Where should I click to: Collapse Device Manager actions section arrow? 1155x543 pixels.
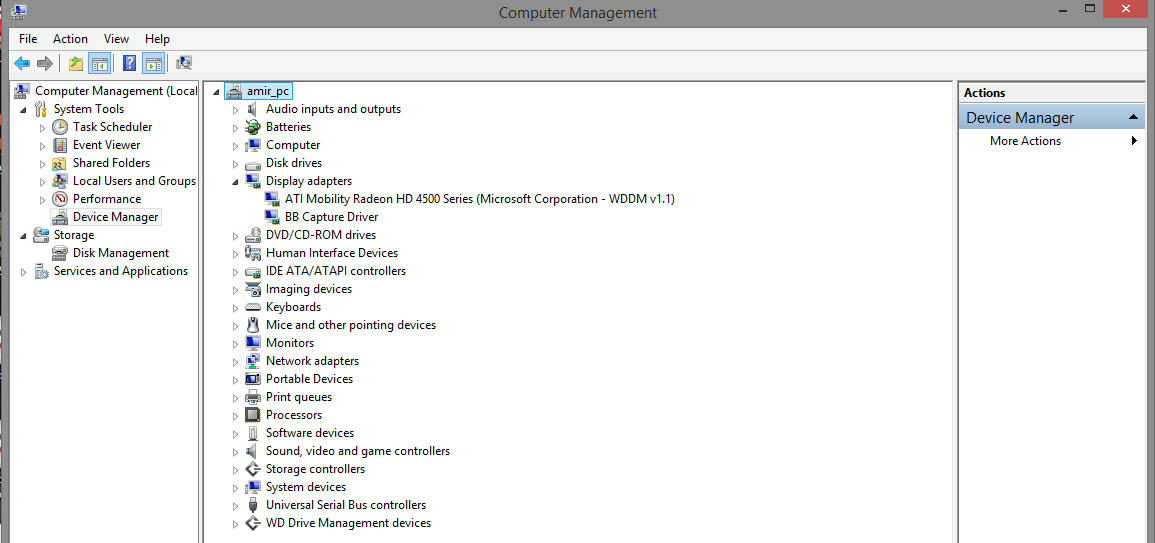1133,118
